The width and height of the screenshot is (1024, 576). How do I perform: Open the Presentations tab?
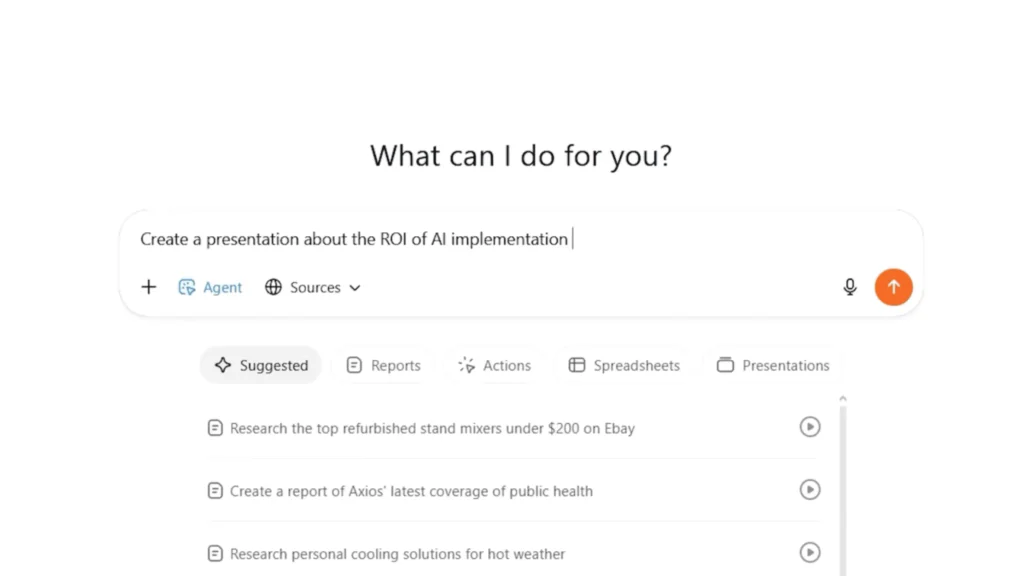[x=772, y=365]
